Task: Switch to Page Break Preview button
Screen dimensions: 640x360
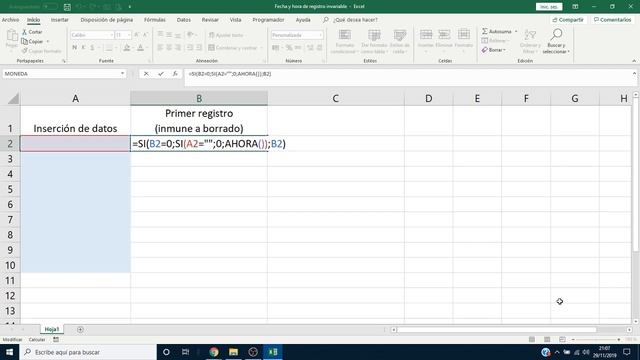Action: [x=562, y=340]
